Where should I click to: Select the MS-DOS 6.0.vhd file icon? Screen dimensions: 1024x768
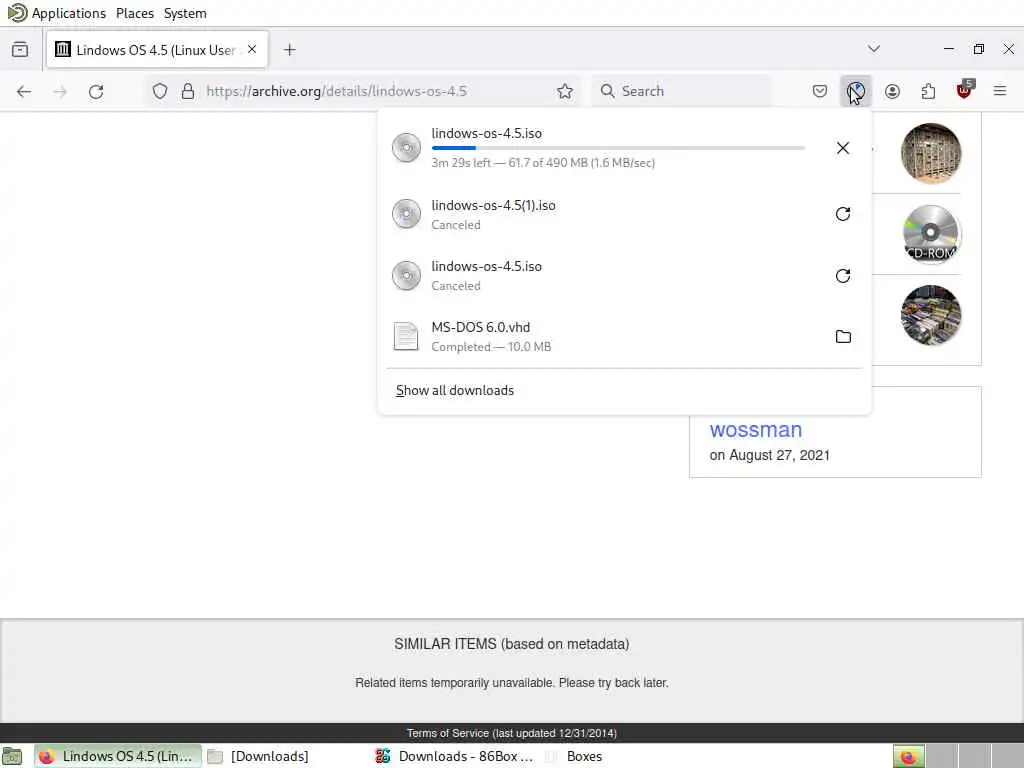pyautogui.click(x=406, y=336)
